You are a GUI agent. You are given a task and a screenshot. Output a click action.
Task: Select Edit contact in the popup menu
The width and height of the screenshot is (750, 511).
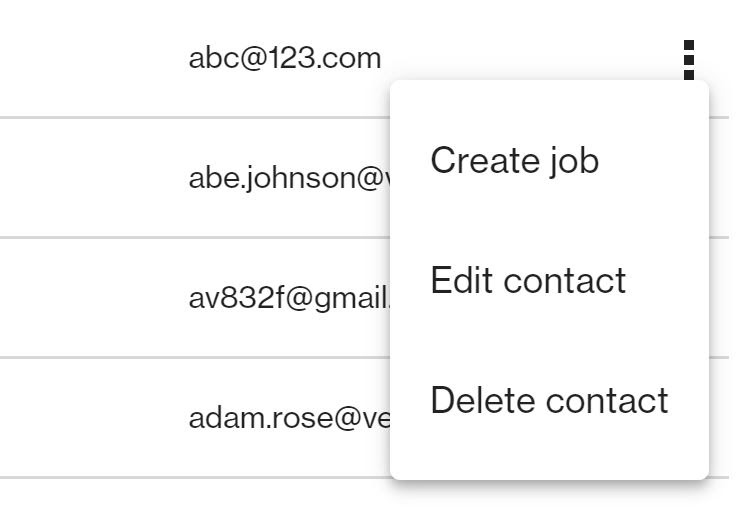(x=528, y=280)
